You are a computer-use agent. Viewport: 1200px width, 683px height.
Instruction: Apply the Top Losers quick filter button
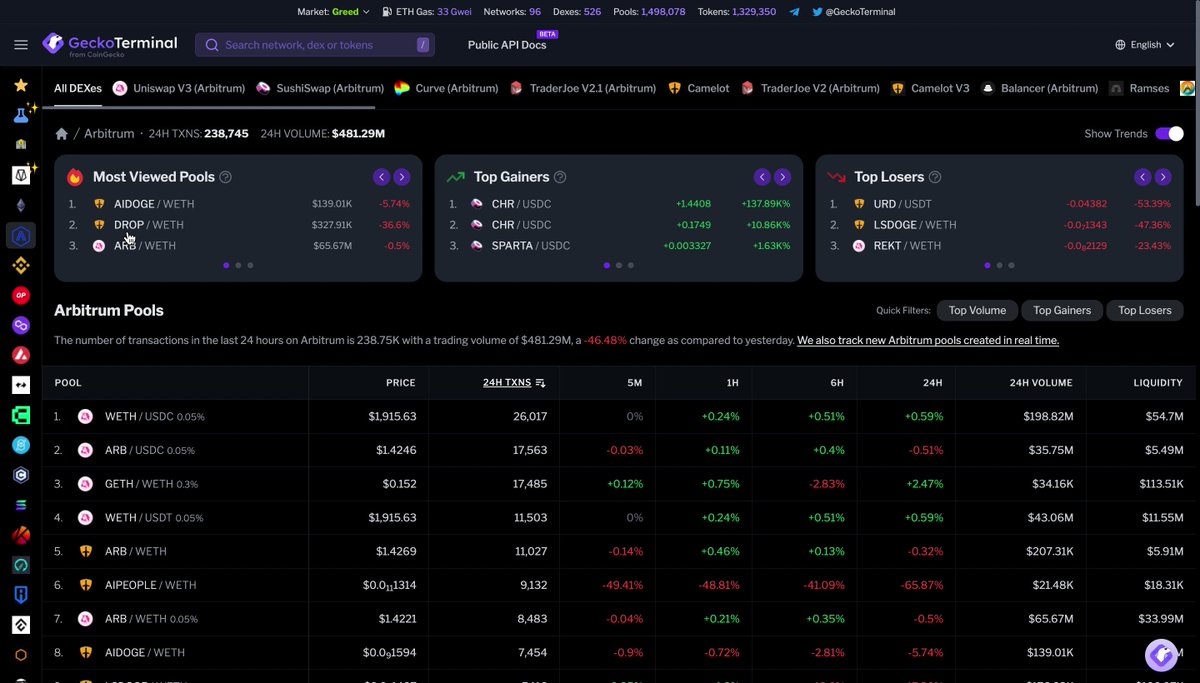coord(1145,310)
